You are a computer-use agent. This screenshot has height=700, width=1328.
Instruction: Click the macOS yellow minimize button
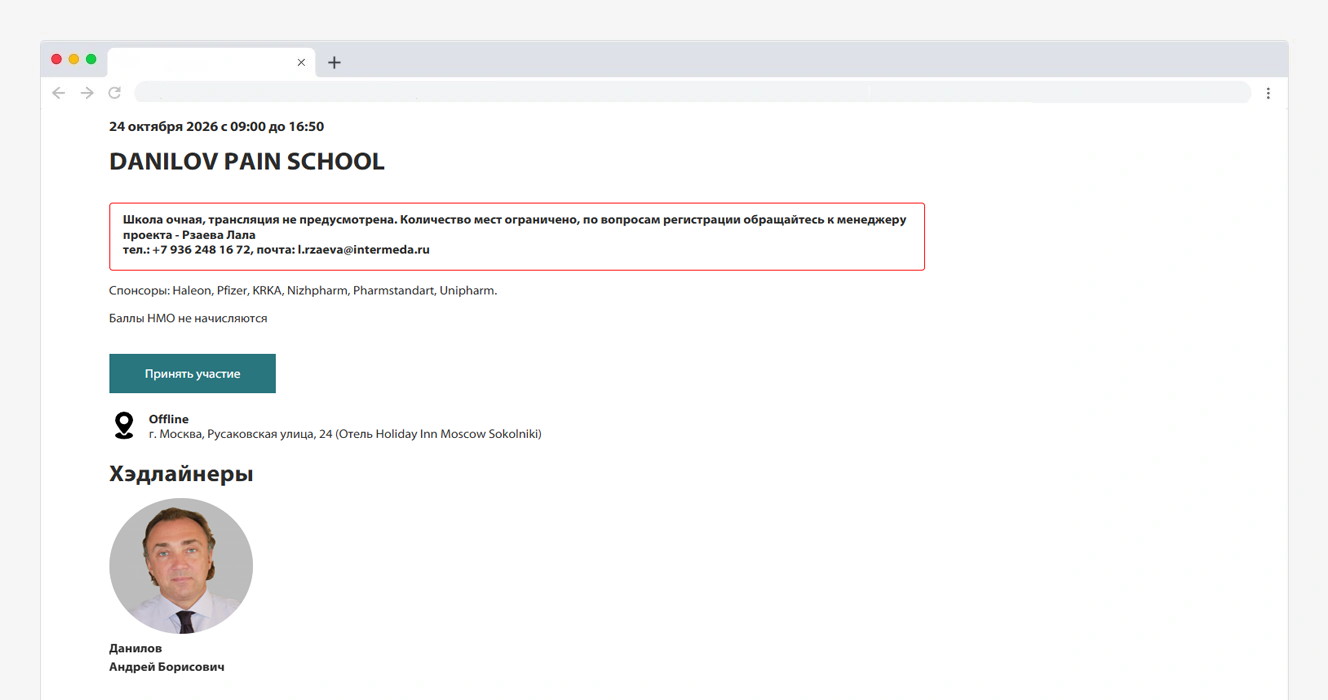pos(74,60)
